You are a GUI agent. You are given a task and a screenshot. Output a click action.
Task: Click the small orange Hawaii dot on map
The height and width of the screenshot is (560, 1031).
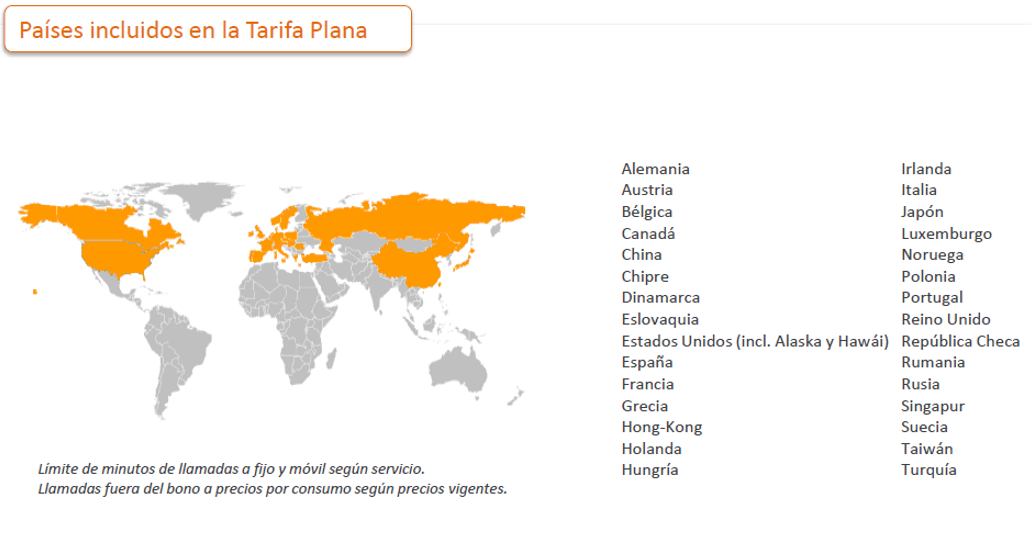click(35, 291)
